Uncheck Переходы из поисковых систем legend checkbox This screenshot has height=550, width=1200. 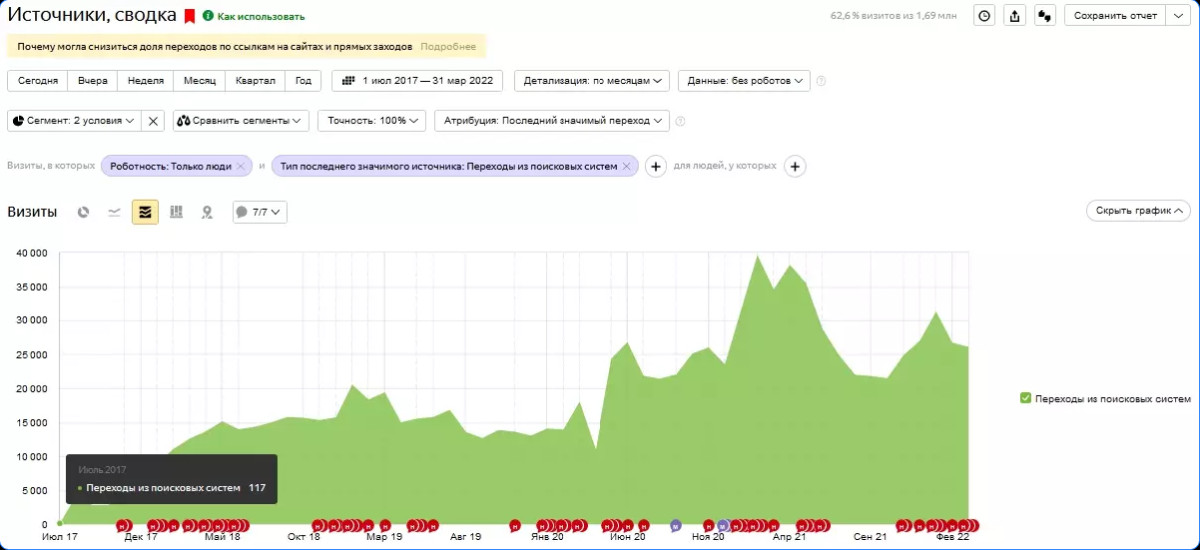pos(1025,398)
